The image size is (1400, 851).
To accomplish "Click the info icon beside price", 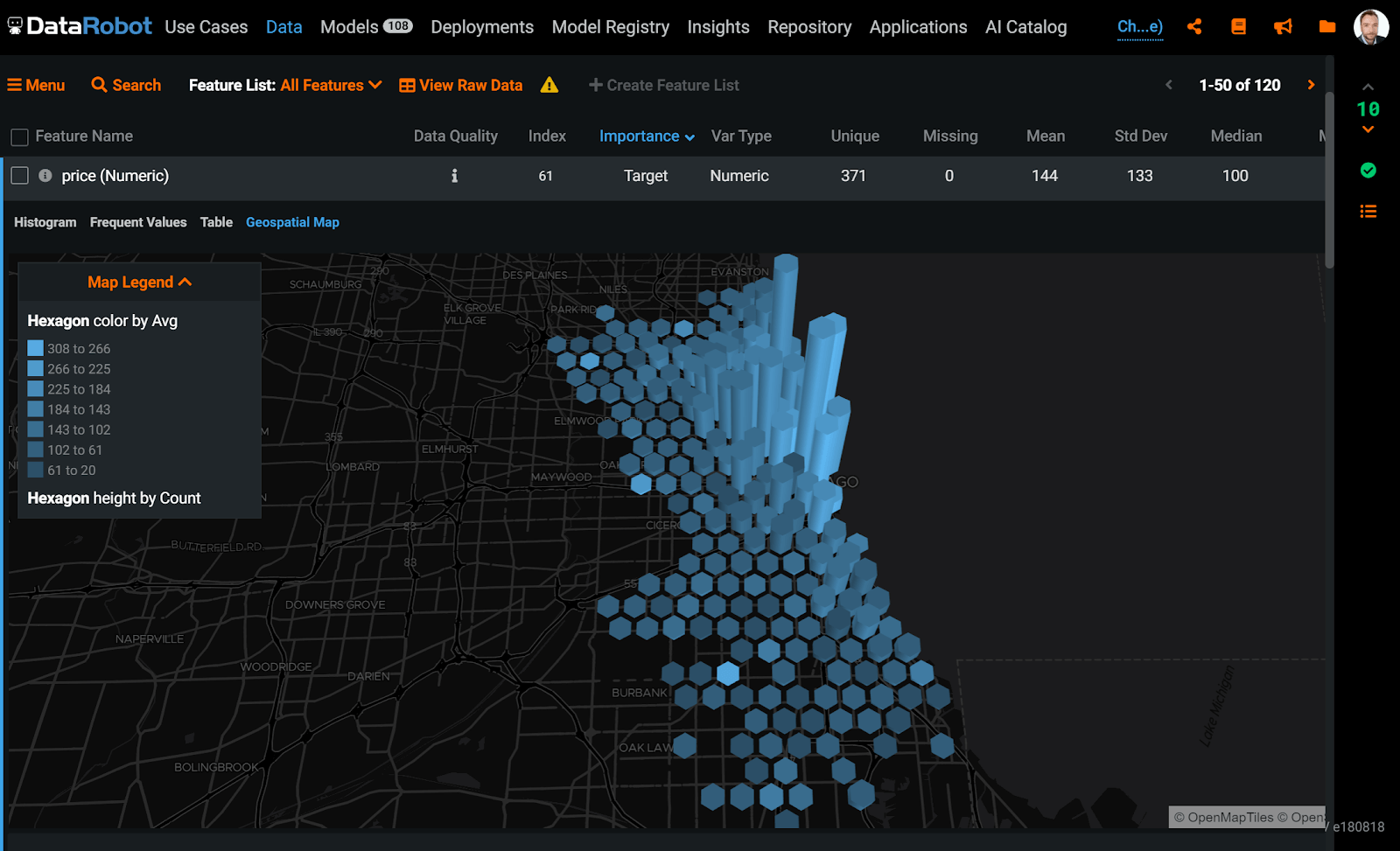I will (x=45, y=176).
